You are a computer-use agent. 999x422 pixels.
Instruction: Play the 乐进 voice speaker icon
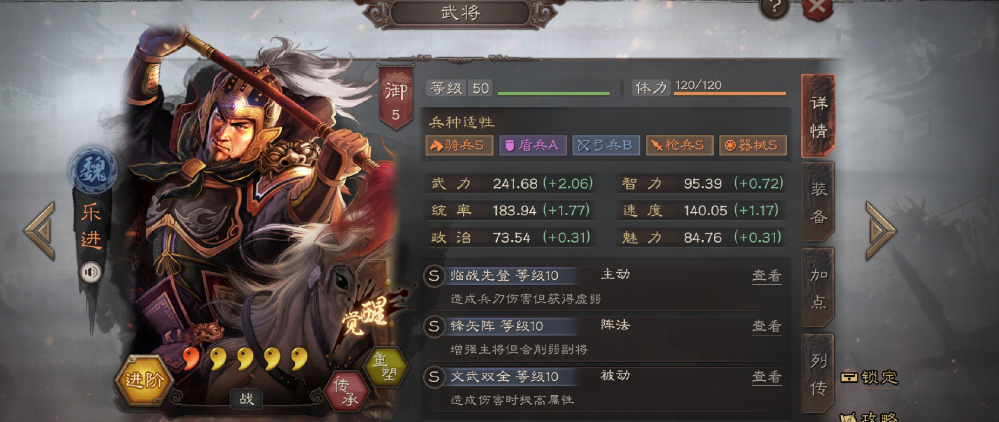[x=91, y=273]
